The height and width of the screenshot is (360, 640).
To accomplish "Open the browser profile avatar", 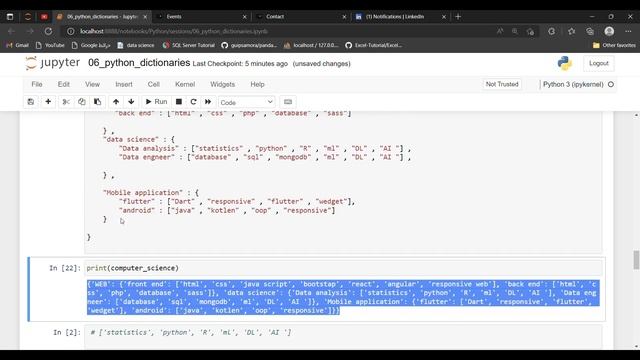I will (x=609, y=31).
